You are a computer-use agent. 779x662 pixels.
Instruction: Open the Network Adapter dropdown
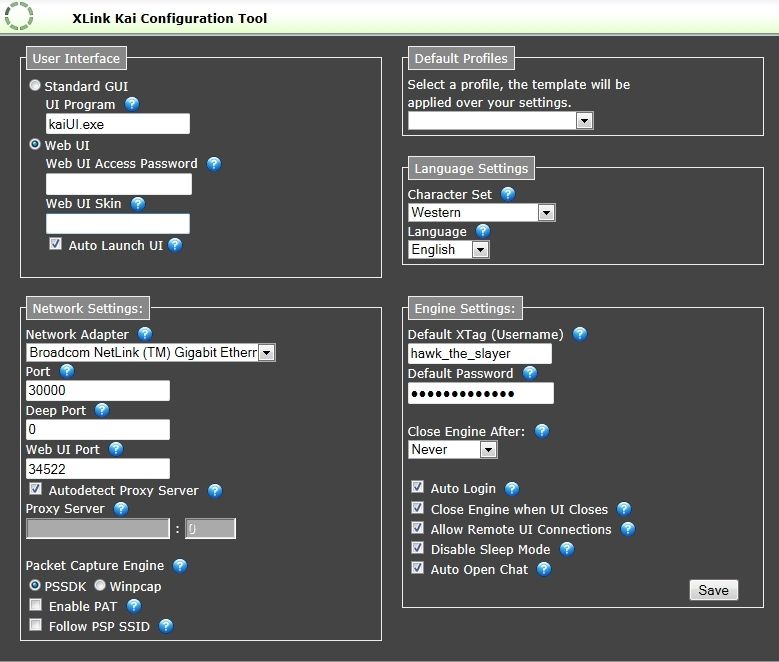coord(151,352)
